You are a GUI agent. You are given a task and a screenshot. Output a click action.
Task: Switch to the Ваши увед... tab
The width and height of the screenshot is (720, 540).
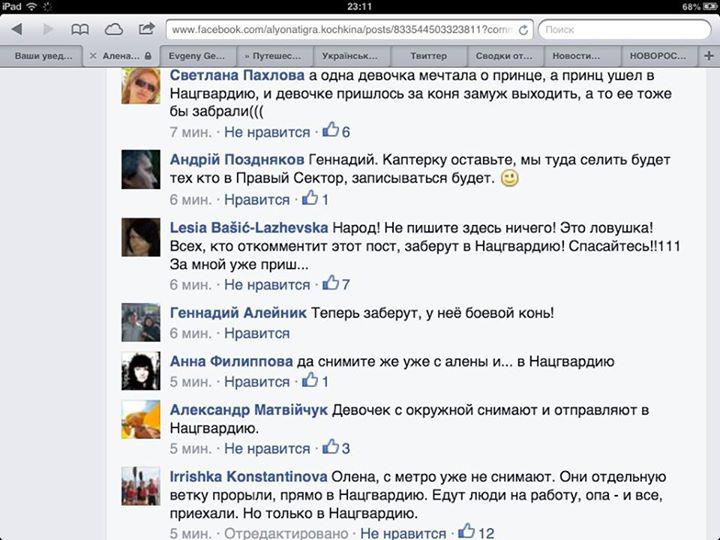pyautogui.click(x=43, y=56)
